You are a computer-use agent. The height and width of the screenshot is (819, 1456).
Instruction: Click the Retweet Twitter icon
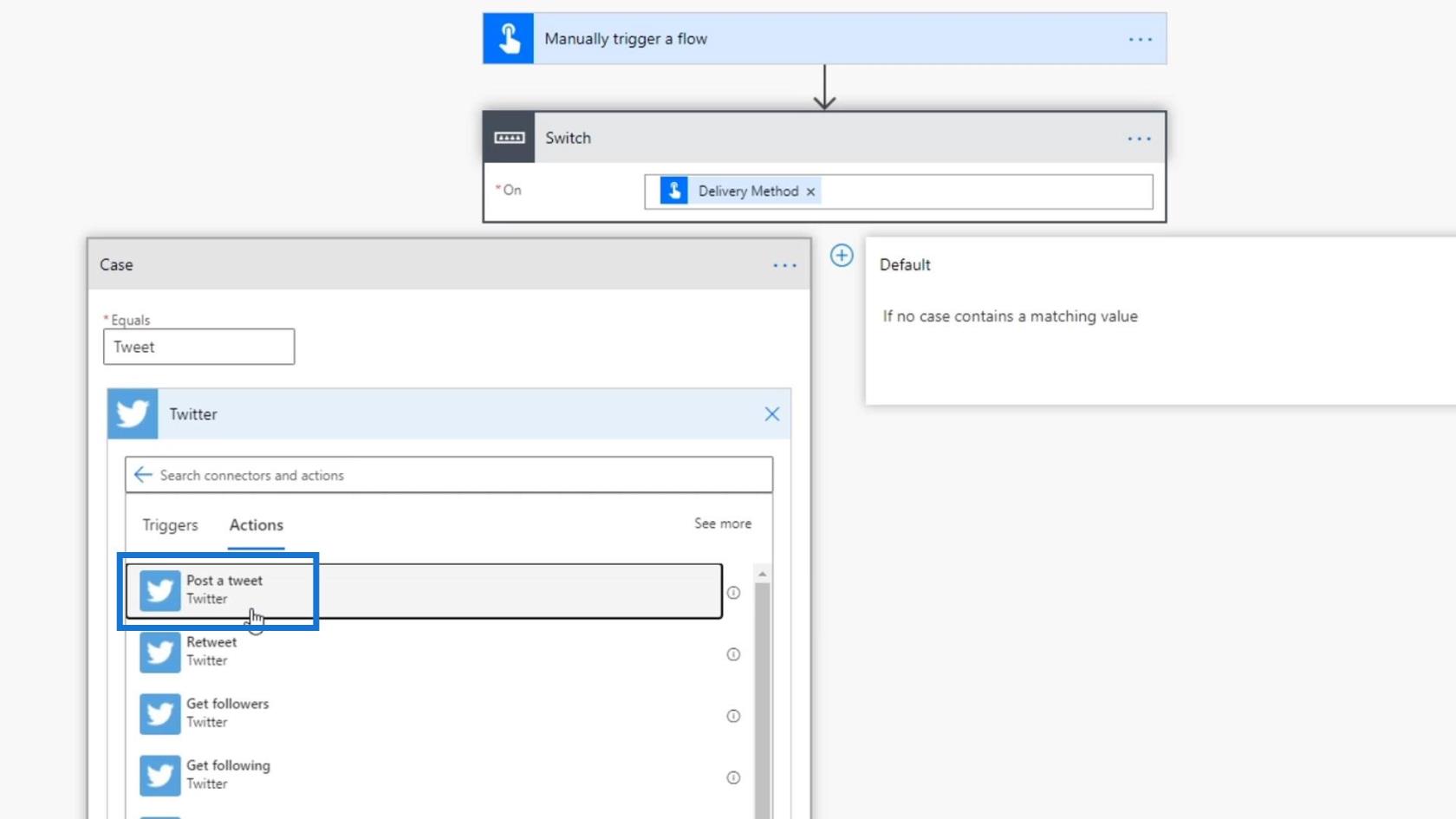pos(160,653)
